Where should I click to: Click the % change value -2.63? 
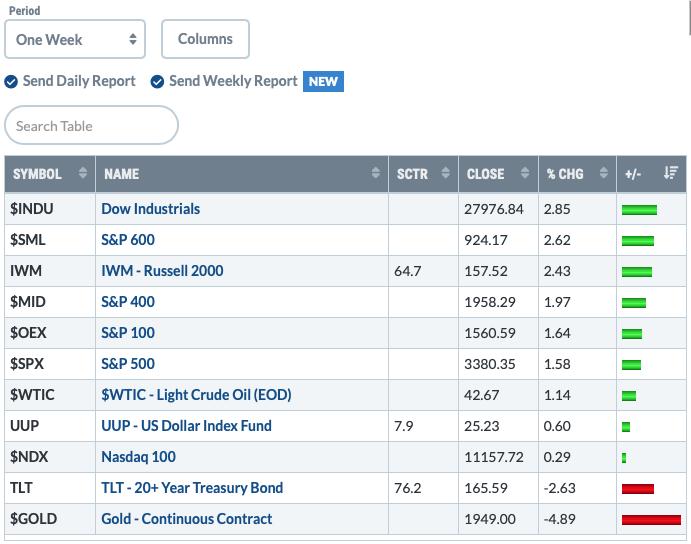[x=559, y=488]
